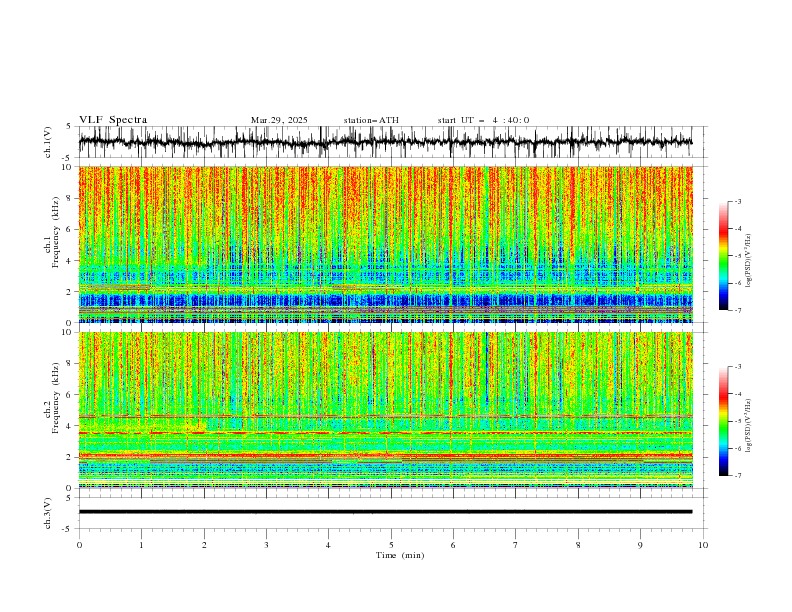This screenshot has width=792, height=612.
Task: Click the red band near 2 kHz in ch.2
Action: 385,456
